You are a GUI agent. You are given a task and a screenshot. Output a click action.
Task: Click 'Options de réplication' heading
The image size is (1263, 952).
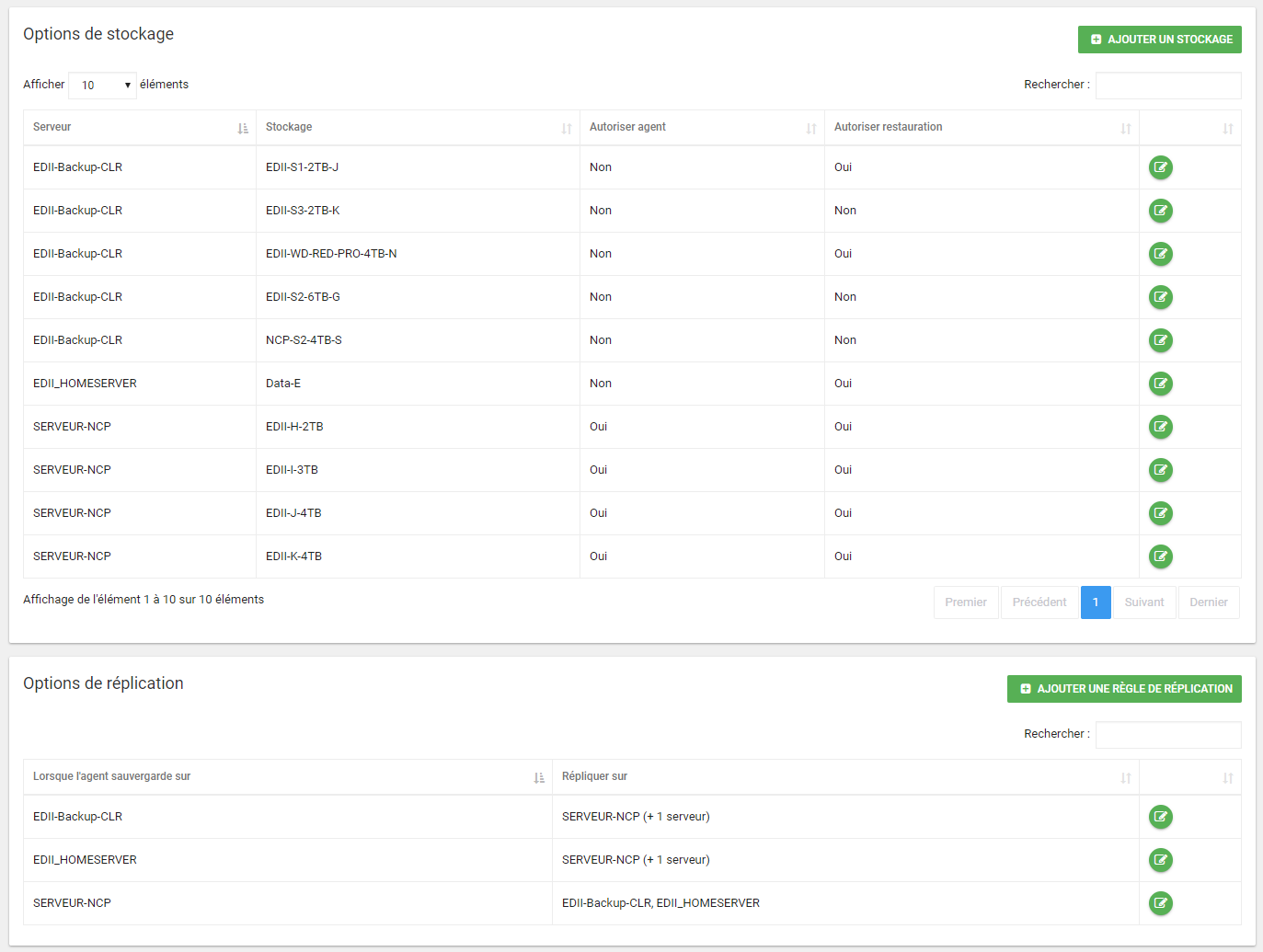click(103, 683)
